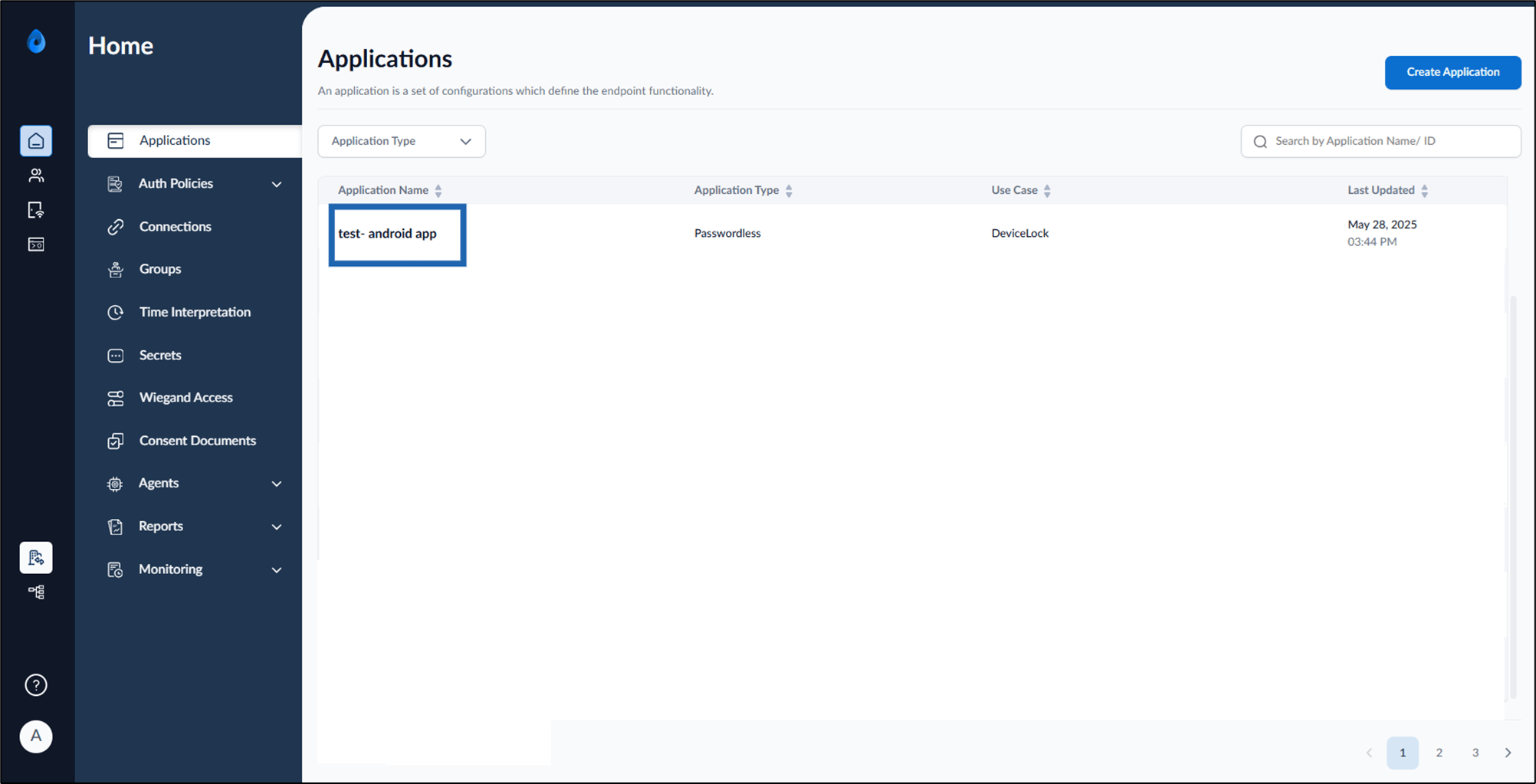Click the table vertical scrollbar

coord(1513,497)
